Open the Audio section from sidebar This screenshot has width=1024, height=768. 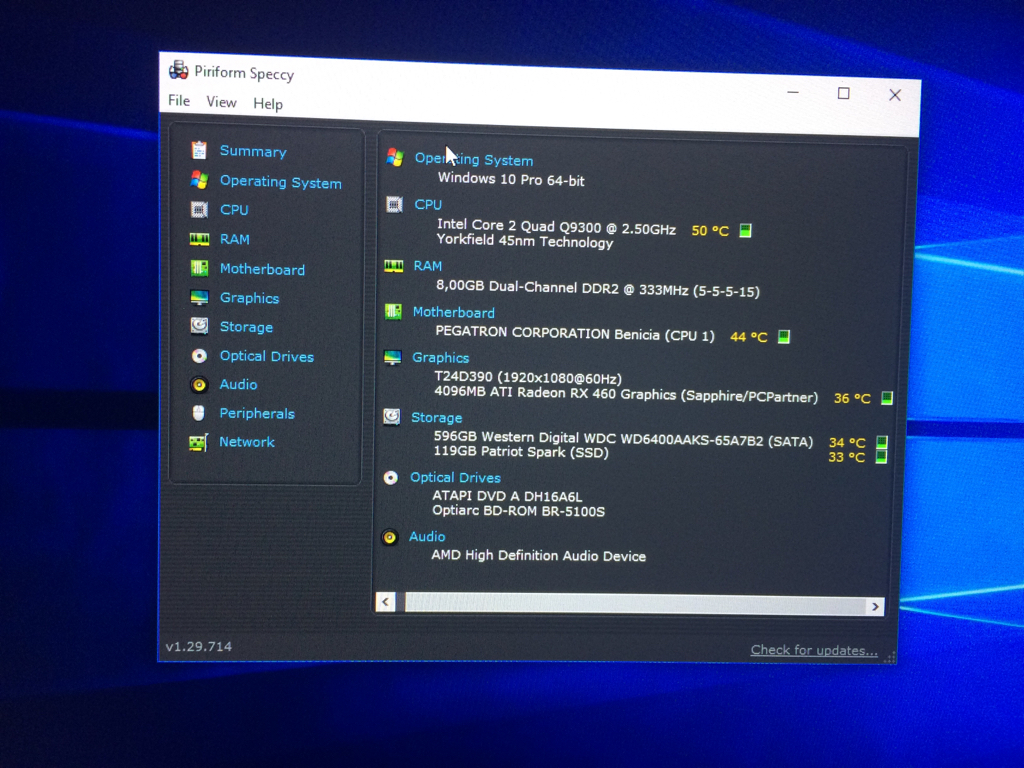tap(238, 385)
